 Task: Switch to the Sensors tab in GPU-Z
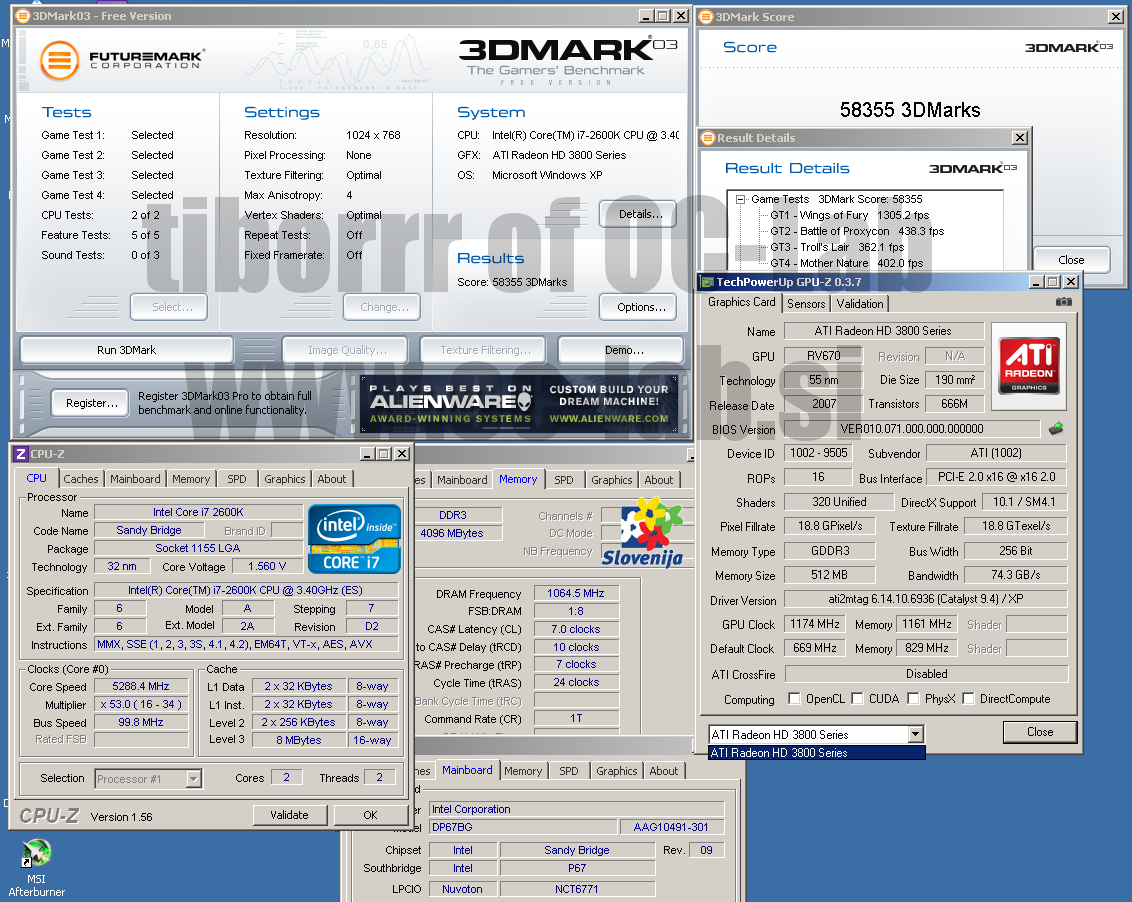tap(806, 303)
